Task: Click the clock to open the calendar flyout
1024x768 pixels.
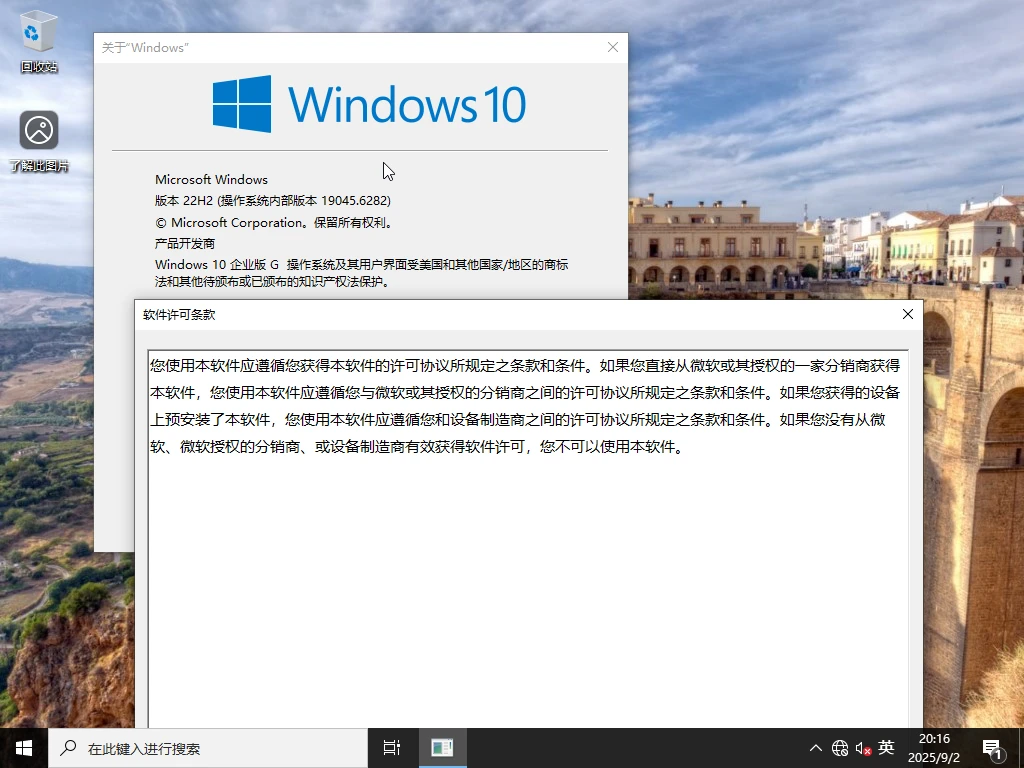Action: 932,747
